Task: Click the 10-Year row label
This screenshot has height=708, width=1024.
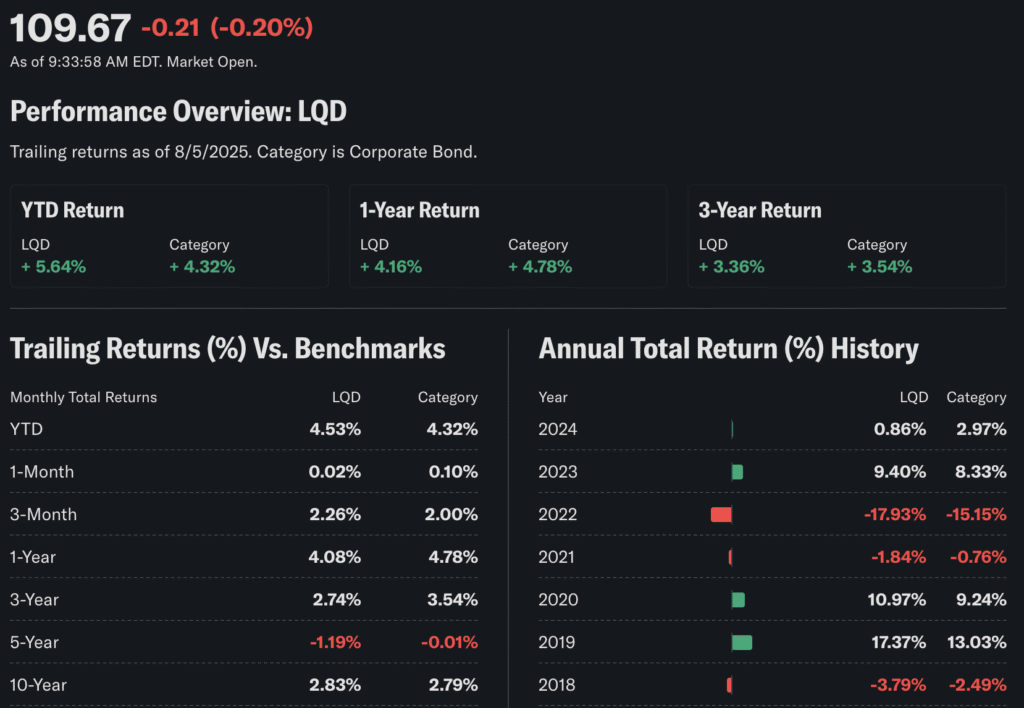Action: click(x=38, y=685)
